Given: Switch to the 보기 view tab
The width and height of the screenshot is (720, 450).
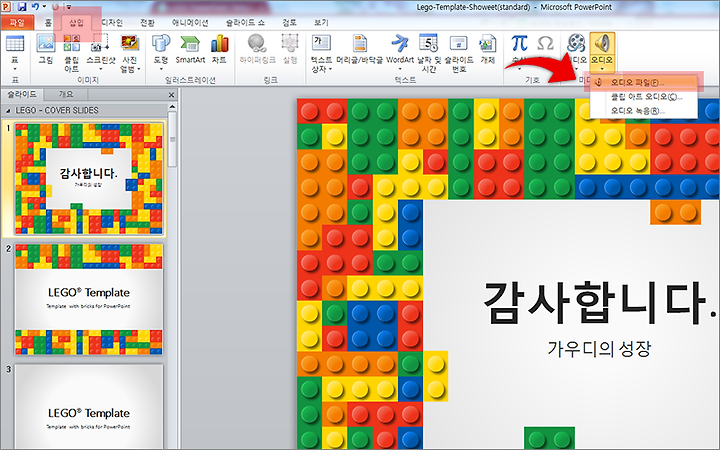Looking at the screenshot, I should pos(321,22).
